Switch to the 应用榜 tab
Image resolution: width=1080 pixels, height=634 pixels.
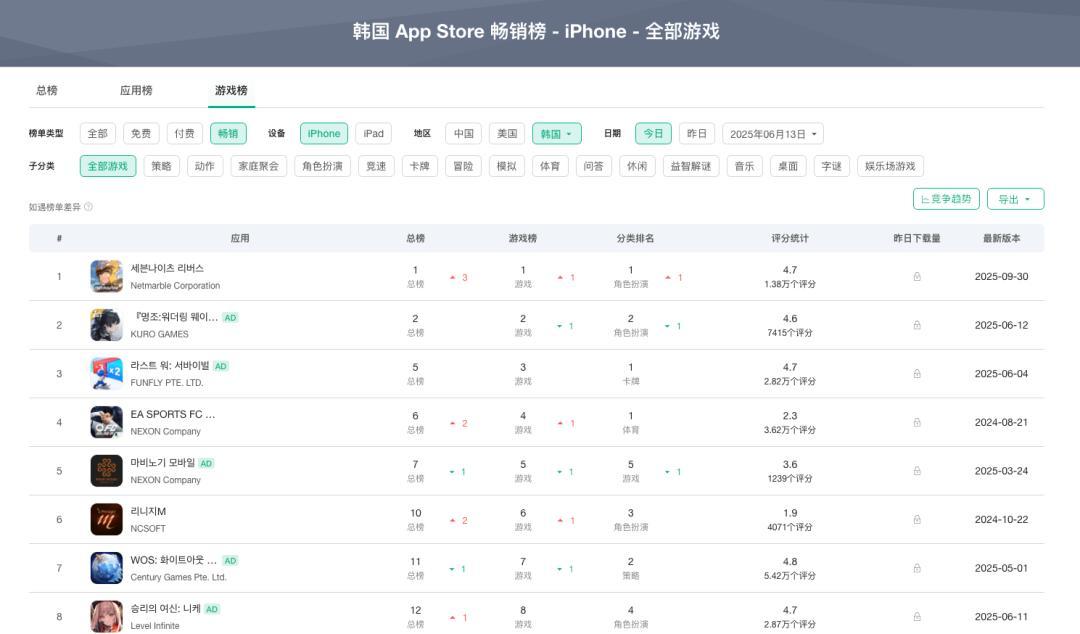tap(136, 90)
